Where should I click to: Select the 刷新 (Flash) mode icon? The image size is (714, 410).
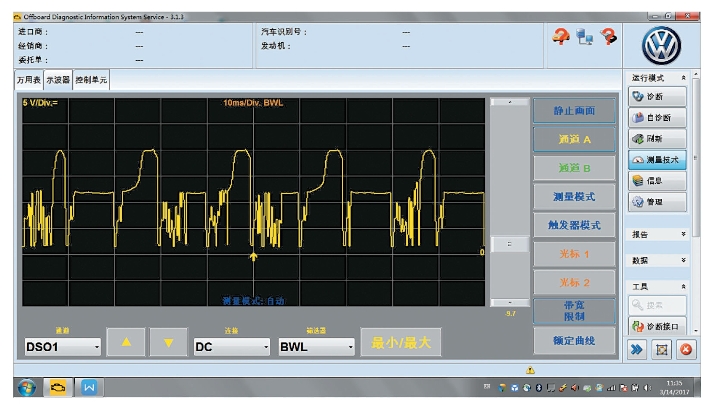658,138
